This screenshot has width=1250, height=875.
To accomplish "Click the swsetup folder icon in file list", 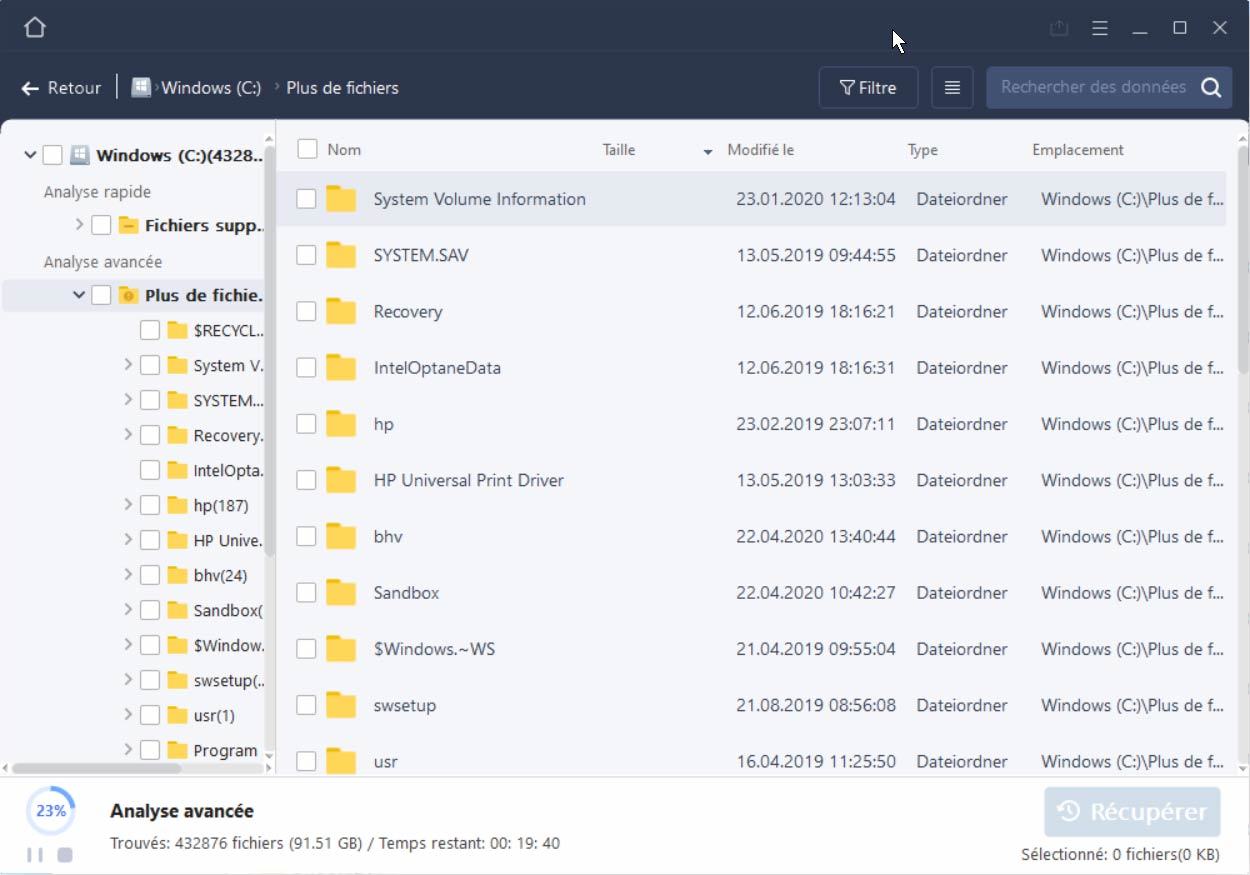I will click(x=341, y=705).
